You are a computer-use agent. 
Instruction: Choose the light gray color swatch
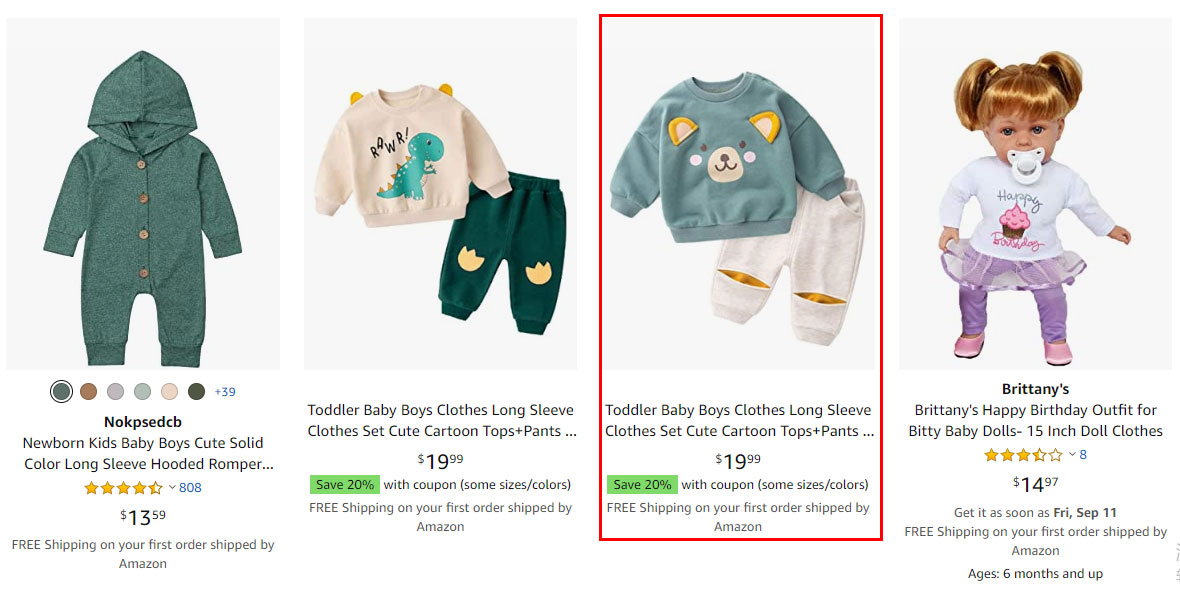coord(116,391)
